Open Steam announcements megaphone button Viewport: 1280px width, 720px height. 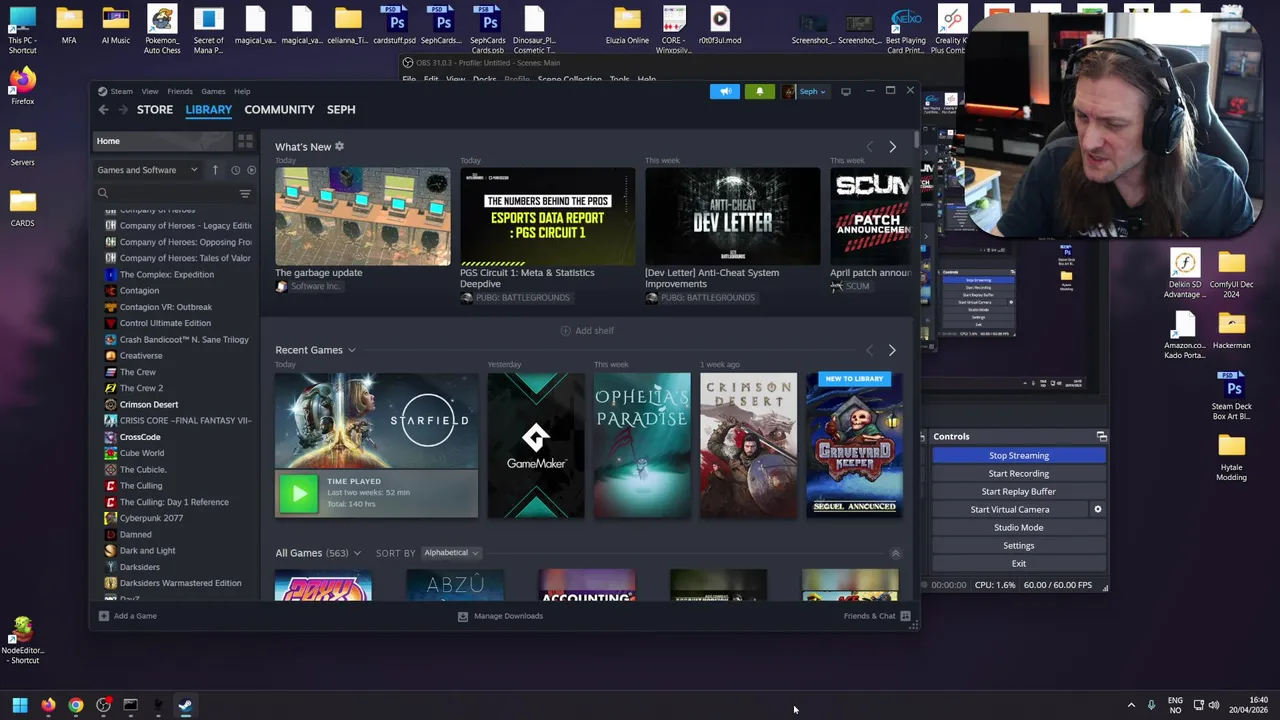[725, 91]
